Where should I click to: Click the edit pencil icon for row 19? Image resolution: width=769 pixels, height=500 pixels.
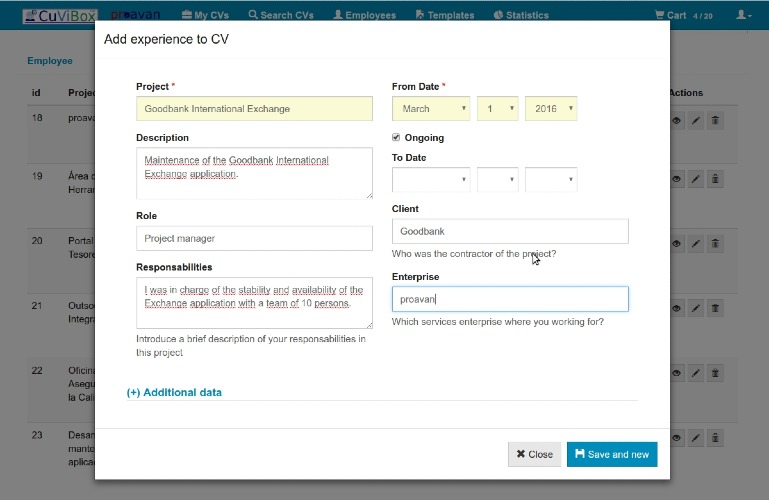click(x=695, y=179)
